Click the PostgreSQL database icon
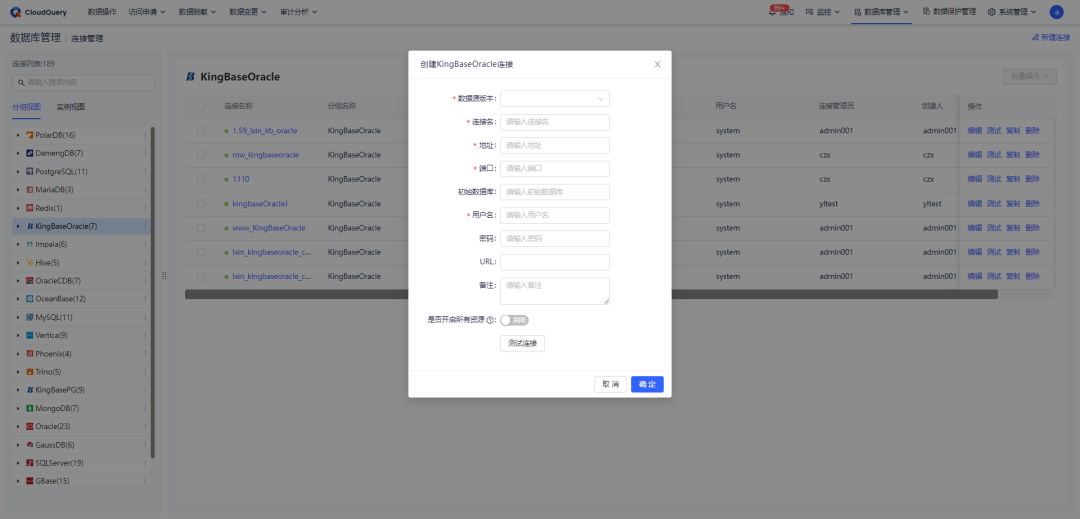Screen dimensions: 1080x519 coord(30,171)
